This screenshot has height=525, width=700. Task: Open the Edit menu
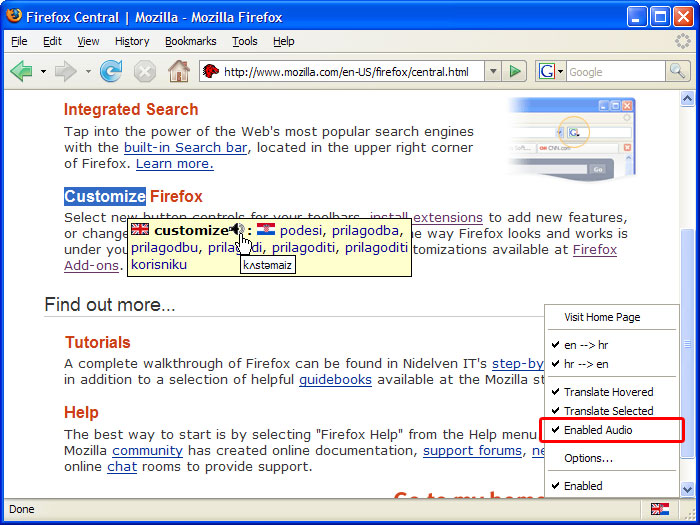click(52, 42)
